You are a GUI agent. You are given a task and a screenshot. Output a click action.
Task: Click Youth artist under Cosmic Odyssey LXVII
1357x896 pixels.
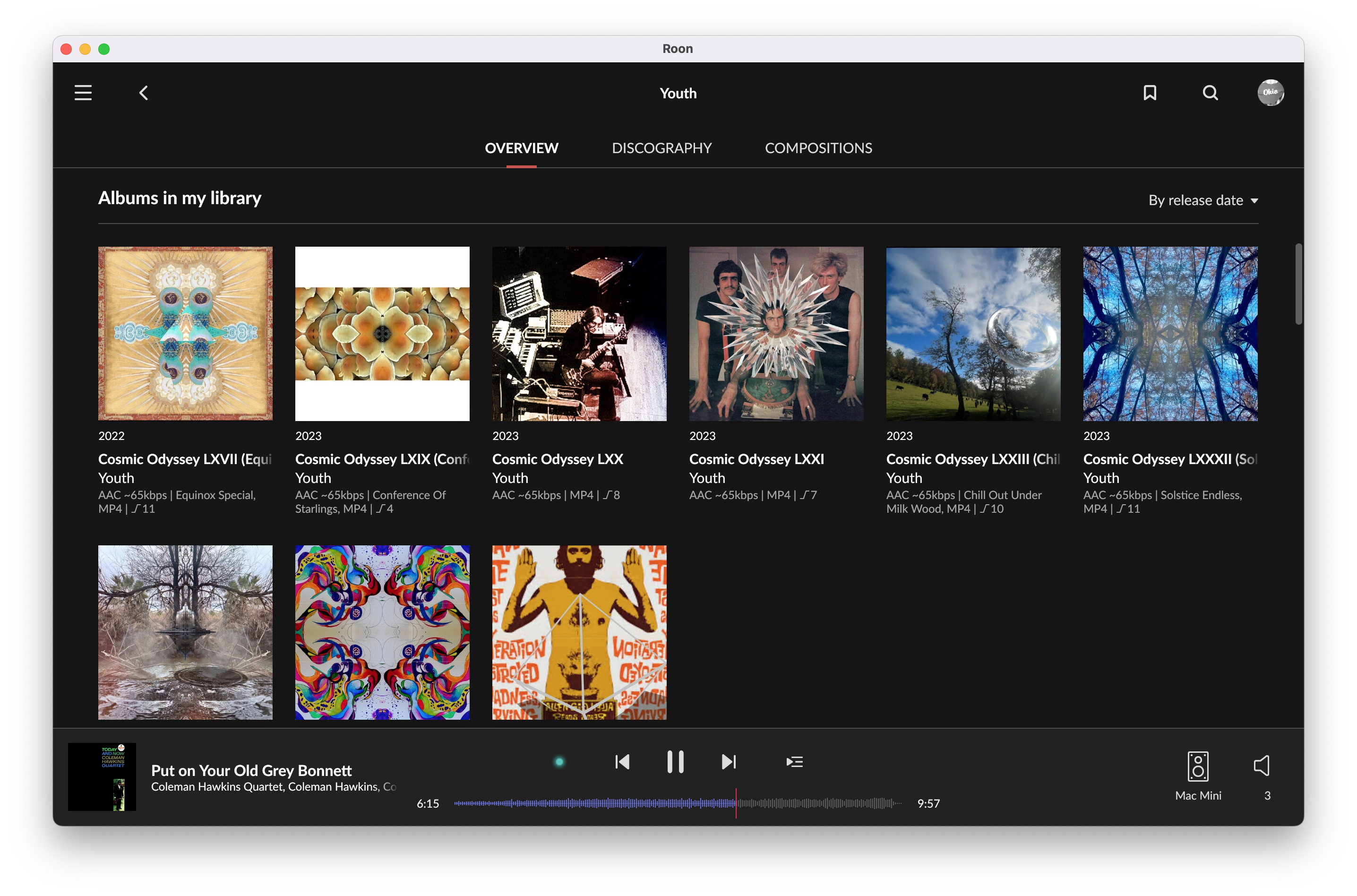pos(116,478)
